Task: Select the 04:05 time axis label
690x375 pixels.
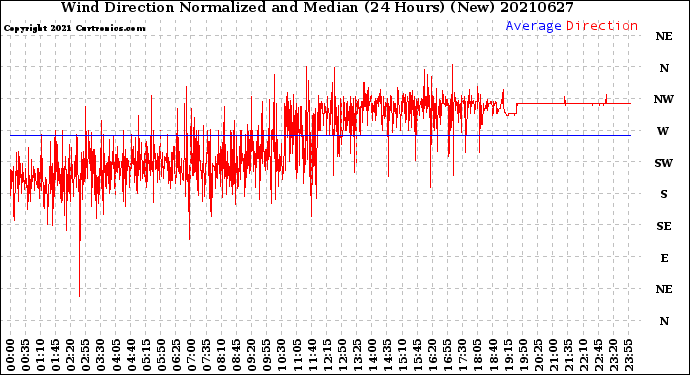Action: pyautogui.click(x=116, y=355)
